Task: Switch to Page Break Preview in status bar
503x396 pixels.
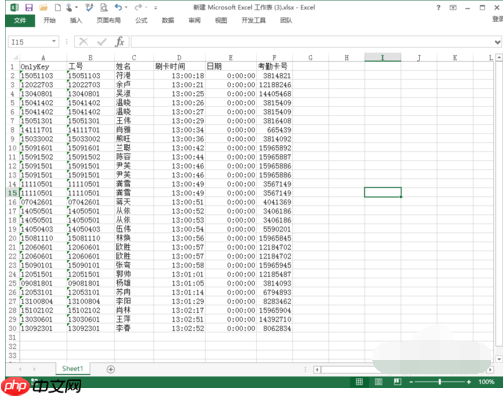Action: 397,382
